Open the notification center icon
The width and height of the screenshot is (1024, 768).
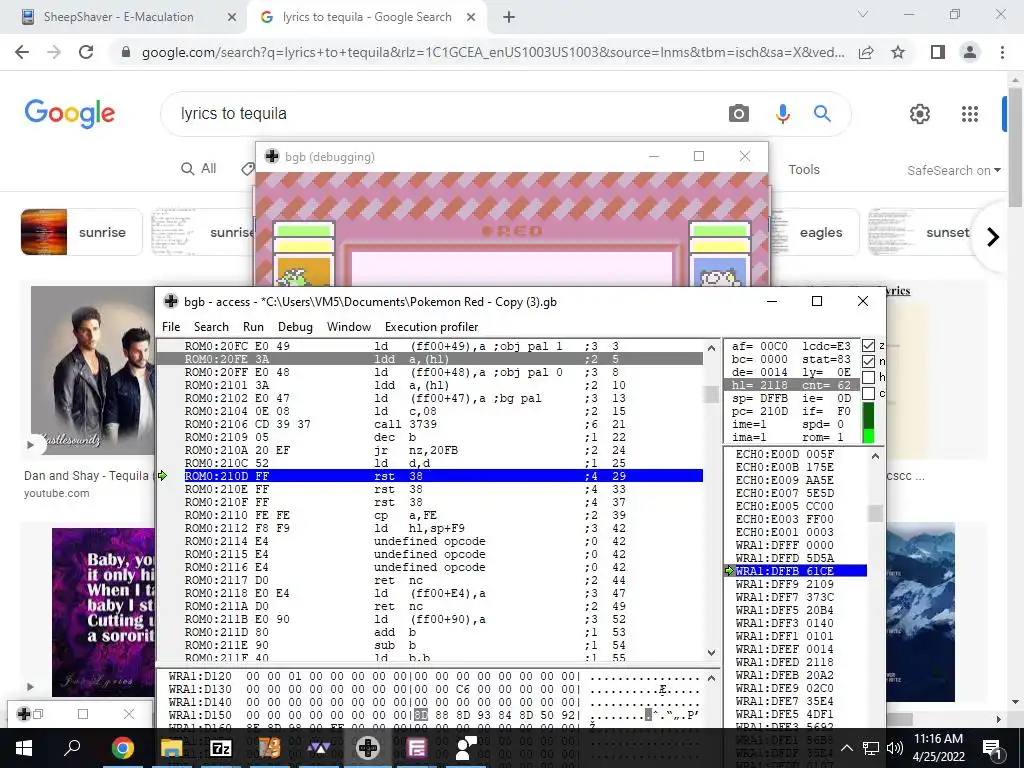tap(992, 748)
